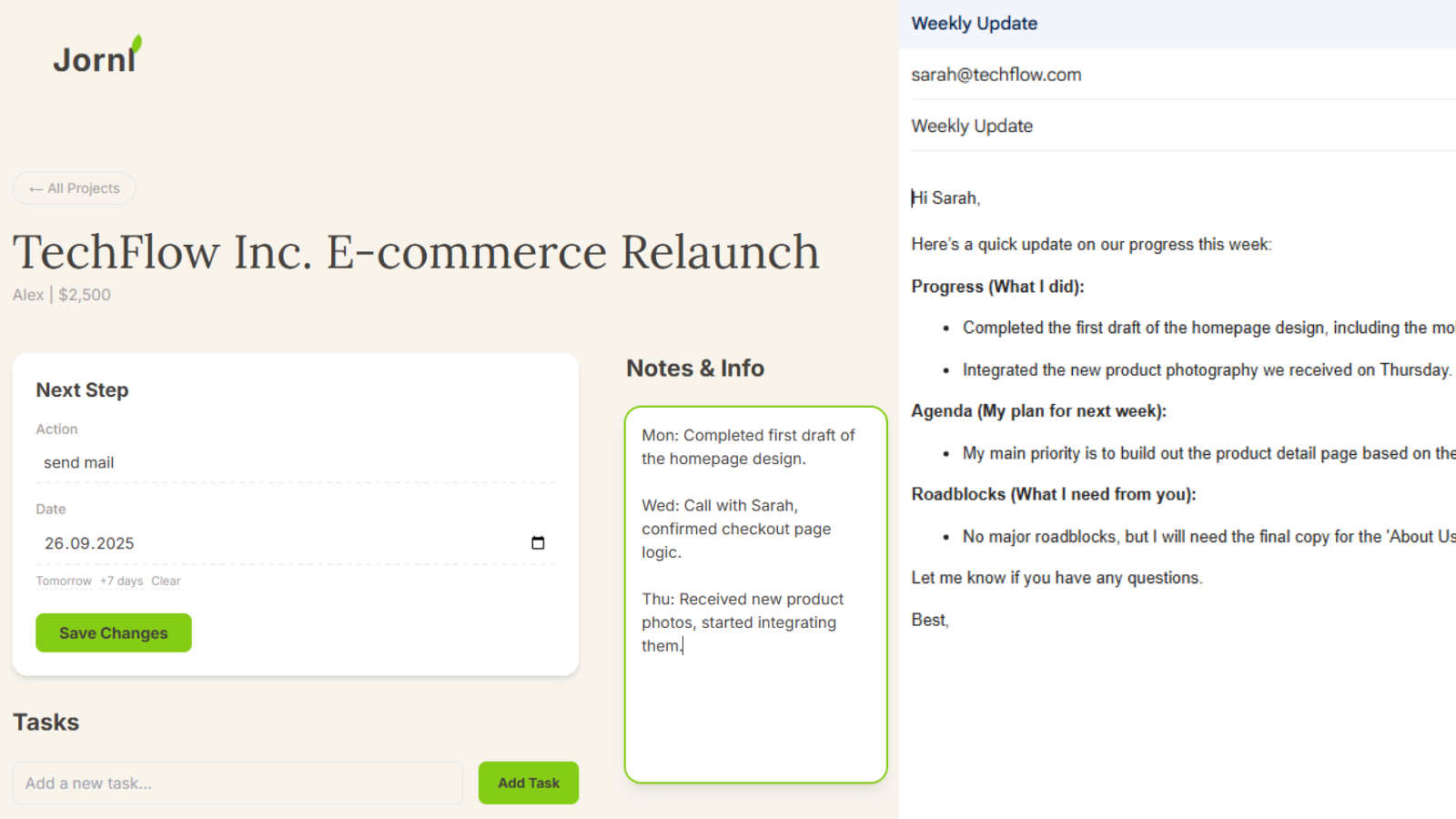The height and width of the screenshot is (819, 1456).
Task: Clear the date with Clear link
Action: 166,581
